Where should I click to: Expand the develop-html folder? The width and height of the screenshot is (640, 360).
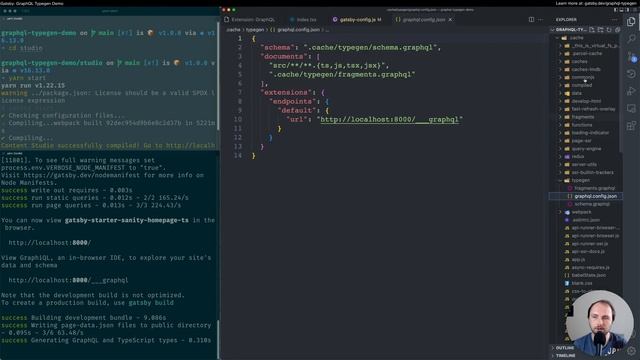point(586,101)
